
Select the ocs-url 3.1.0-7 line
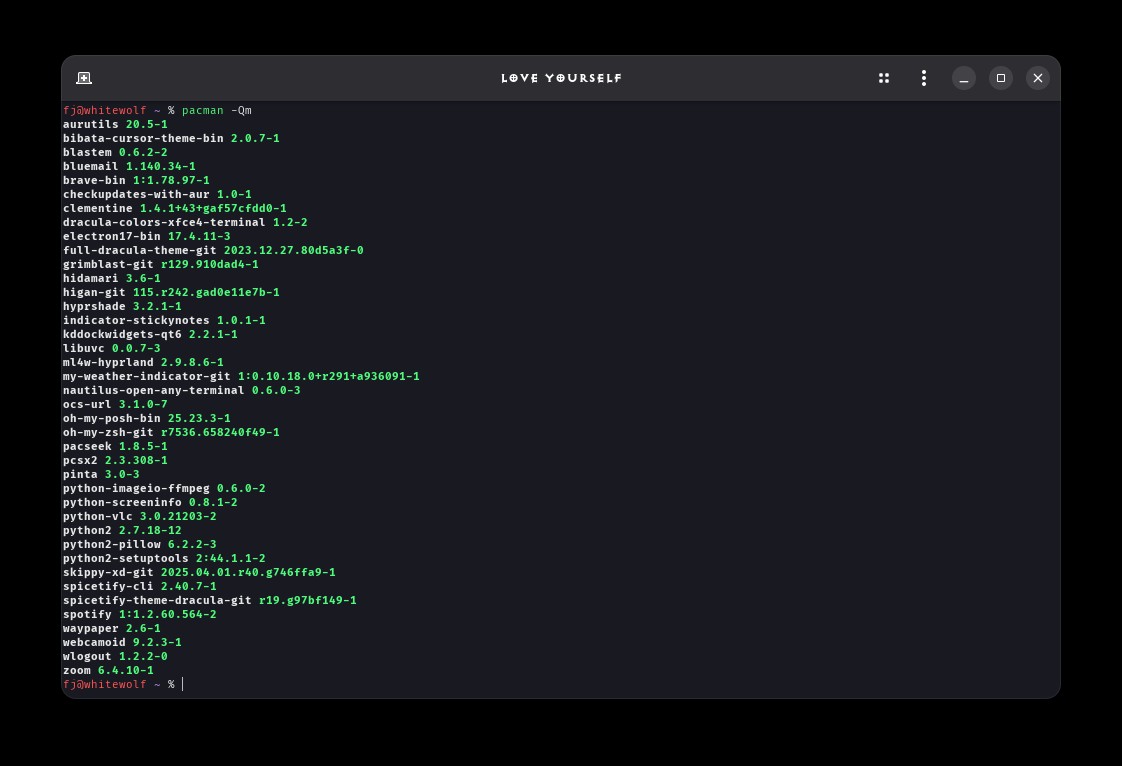point(115,404)
